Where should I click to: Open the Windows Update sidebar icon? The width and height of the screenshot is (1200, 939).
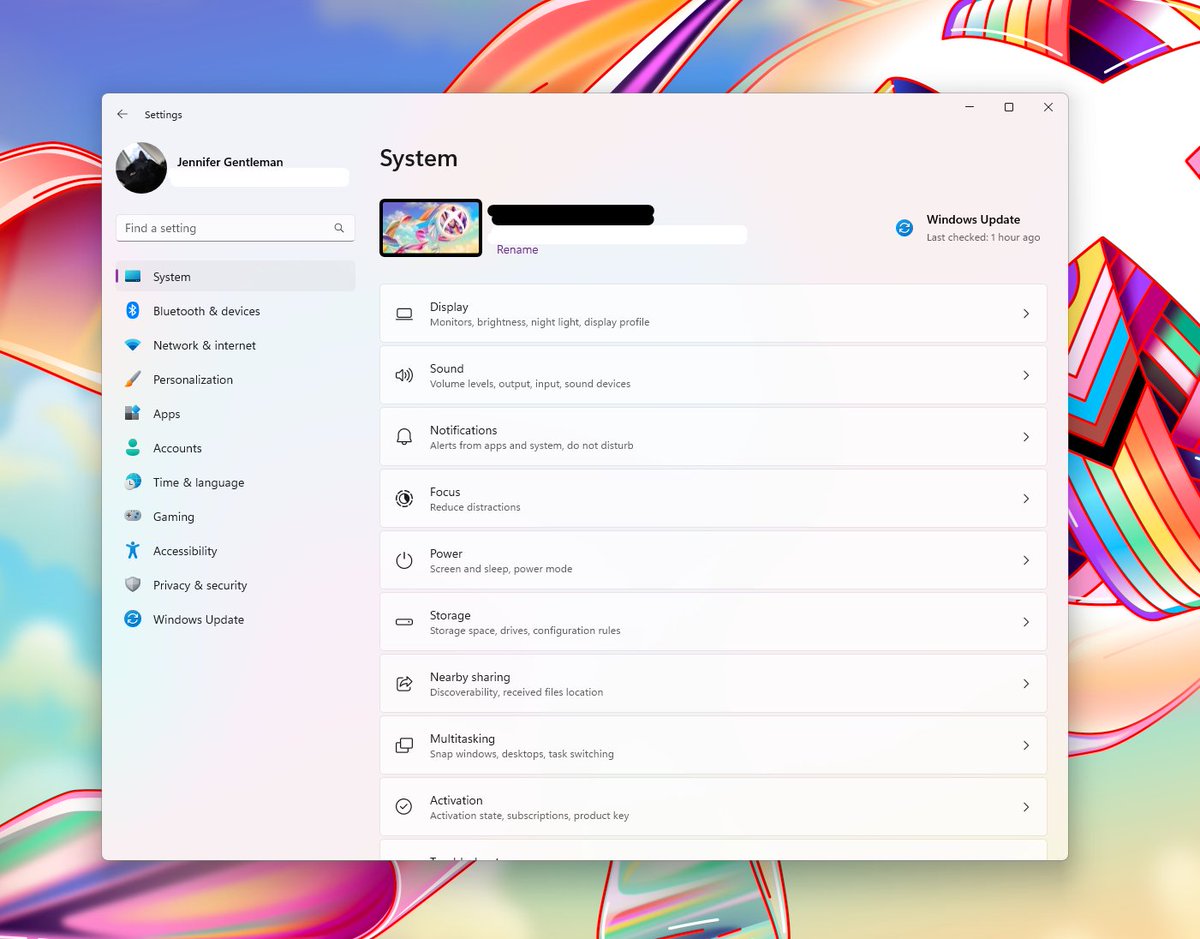[133, 619]
